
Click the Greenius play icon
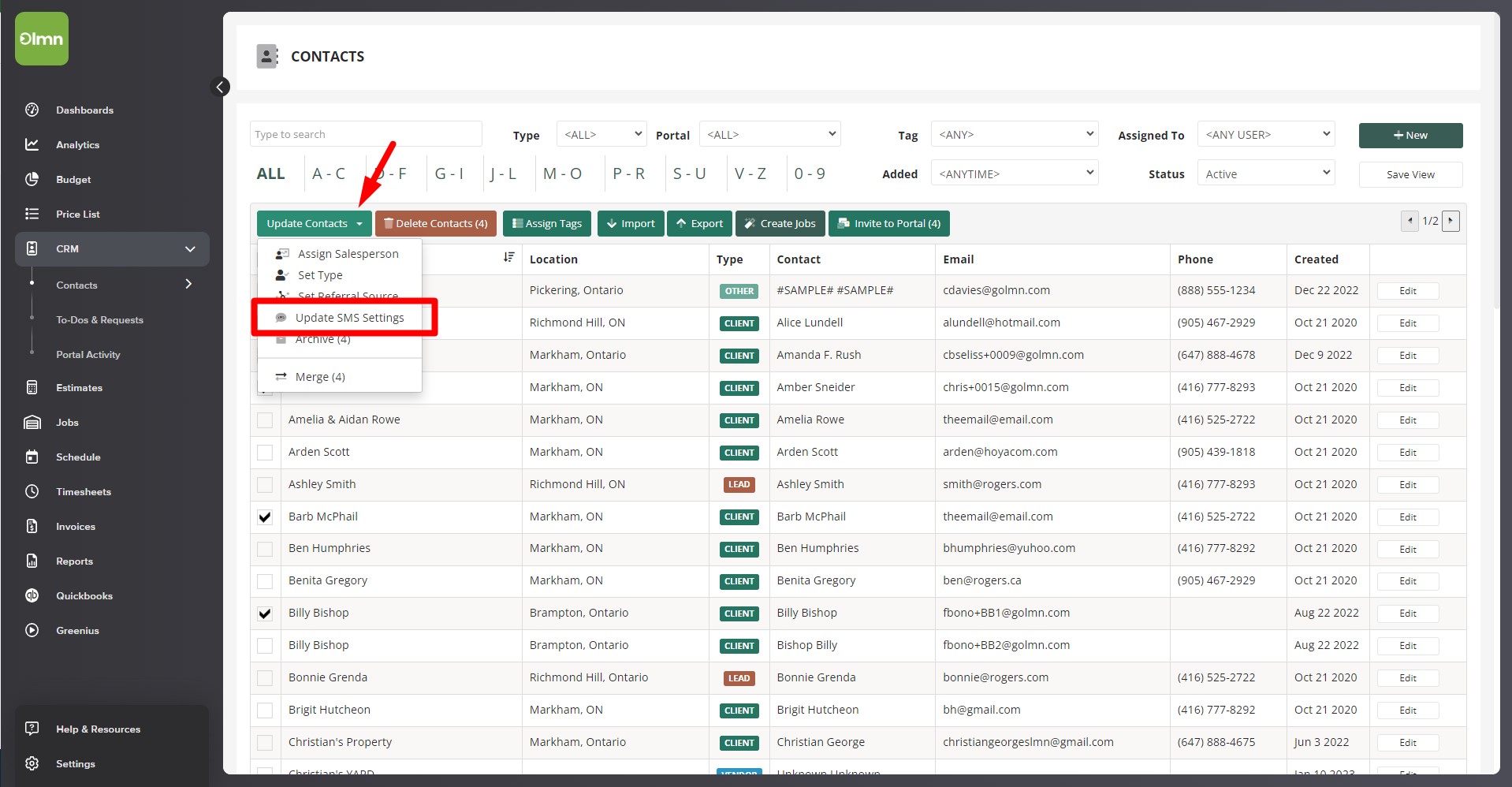(32, 630)
